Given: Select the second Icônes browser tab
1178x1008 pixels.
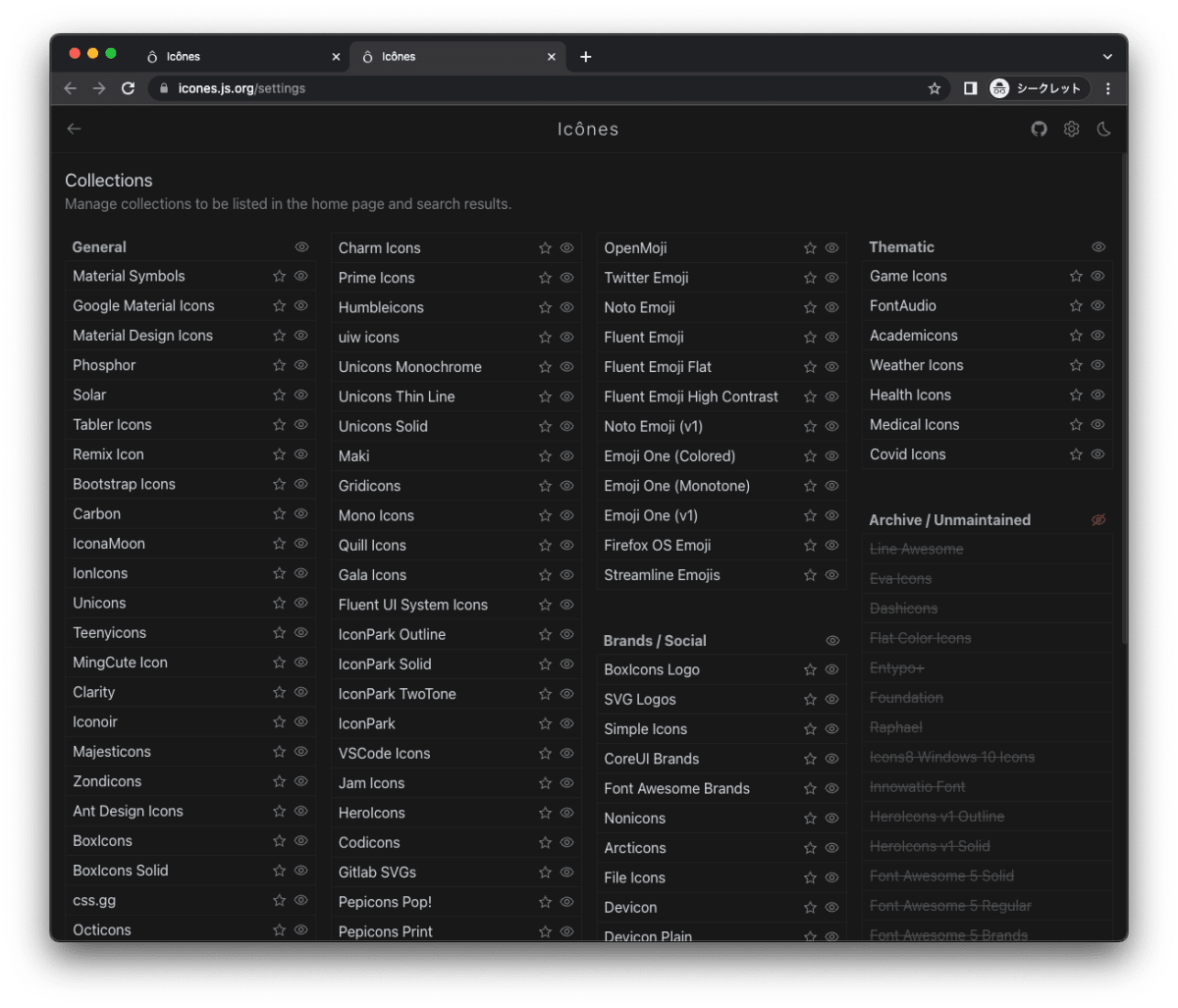Looking at the screenshot, I should point(456,57).
